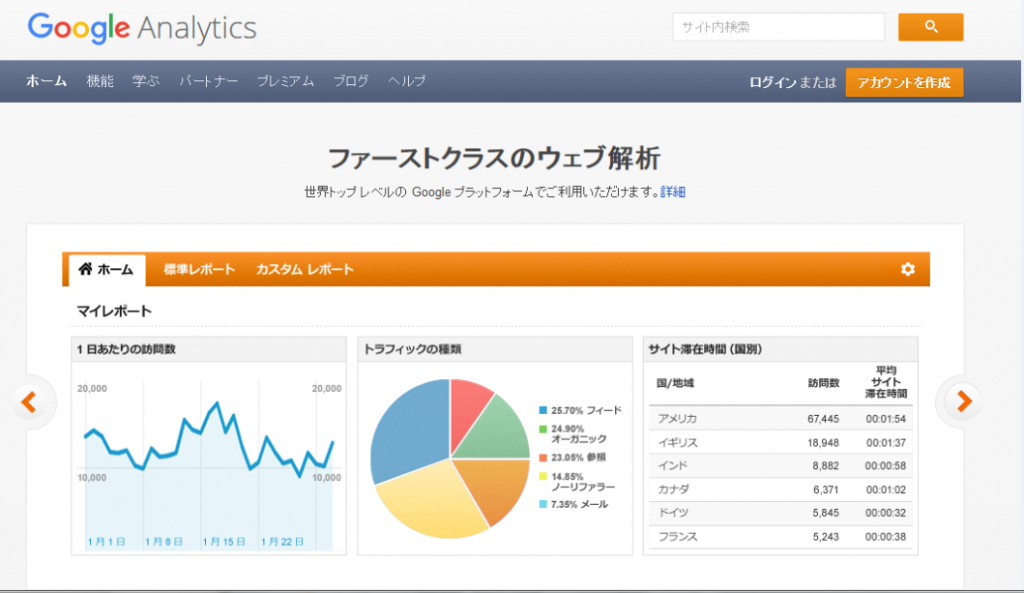
Task: Select the アメリカ table row label
Action: (x=677, y=419)
